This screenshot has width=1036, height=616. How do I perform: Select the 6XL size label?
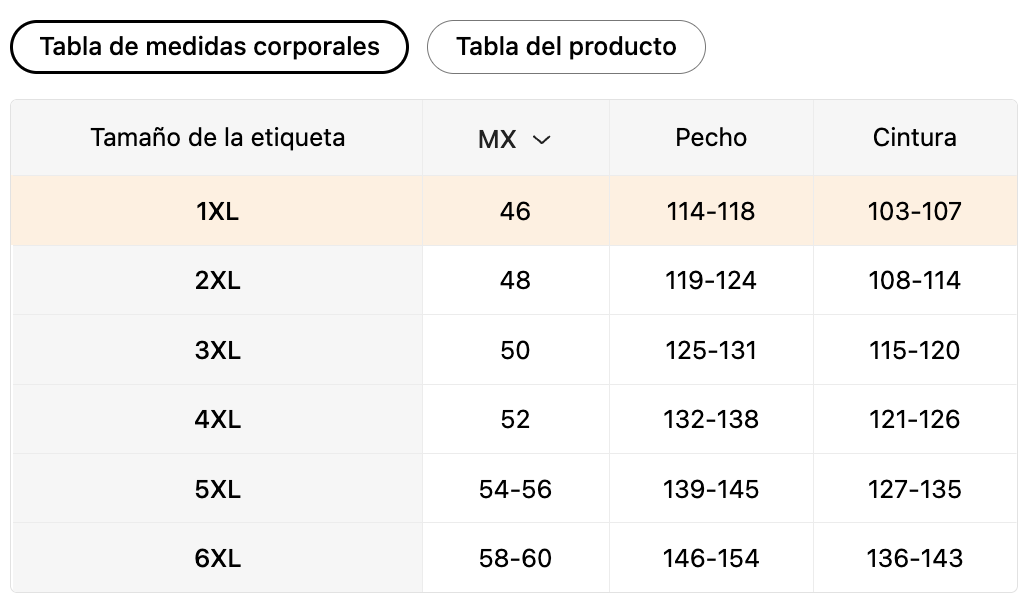click(217, 558)
